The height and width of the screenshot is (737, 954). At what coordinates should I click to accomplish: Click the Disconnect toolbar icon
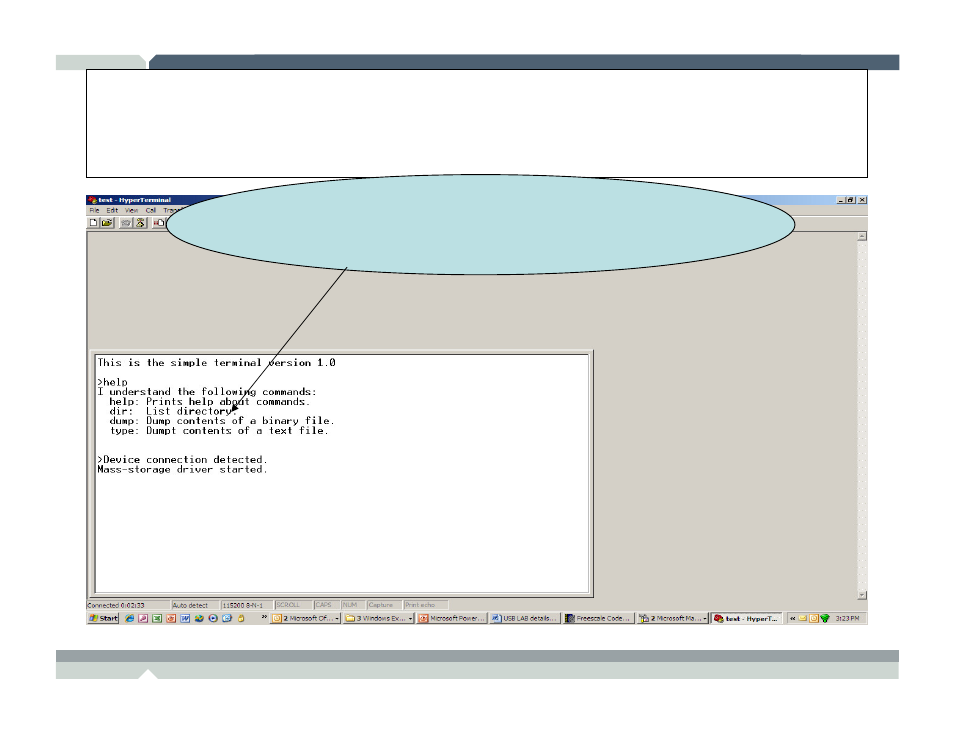pos(139,223)
